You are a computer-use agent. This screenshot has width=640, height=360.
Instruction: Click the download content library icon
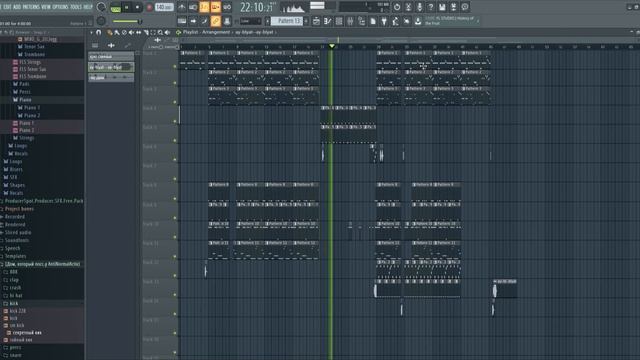point(418,21)
